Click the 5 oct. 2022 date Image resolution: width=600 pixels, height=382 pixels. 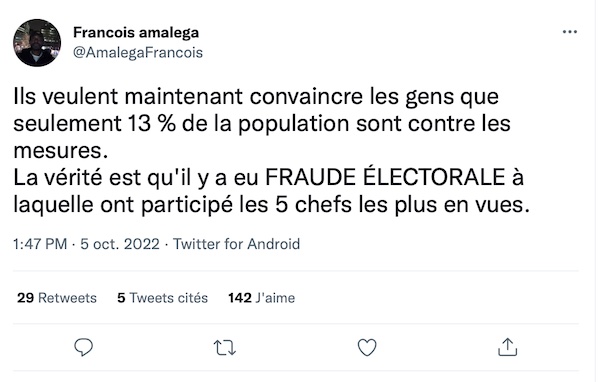pos(120,244)
